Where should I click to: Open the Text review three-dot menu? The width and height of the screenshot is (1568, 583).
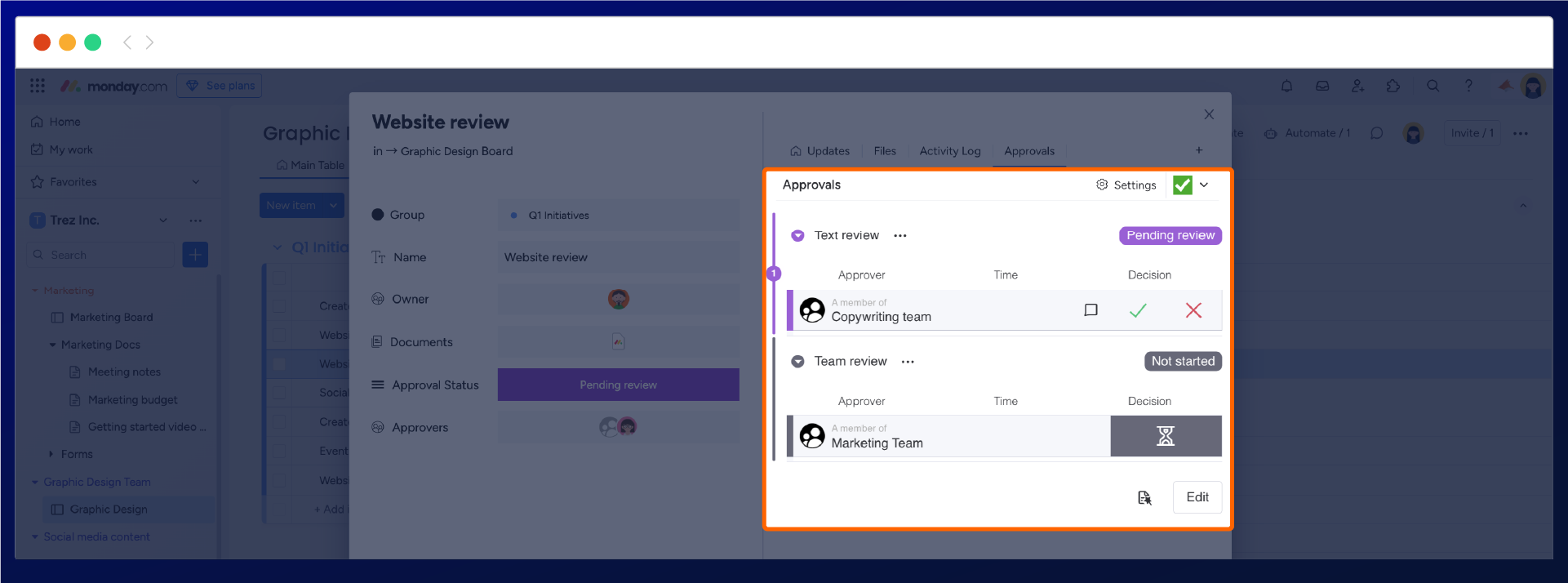[x=899, y=236]
